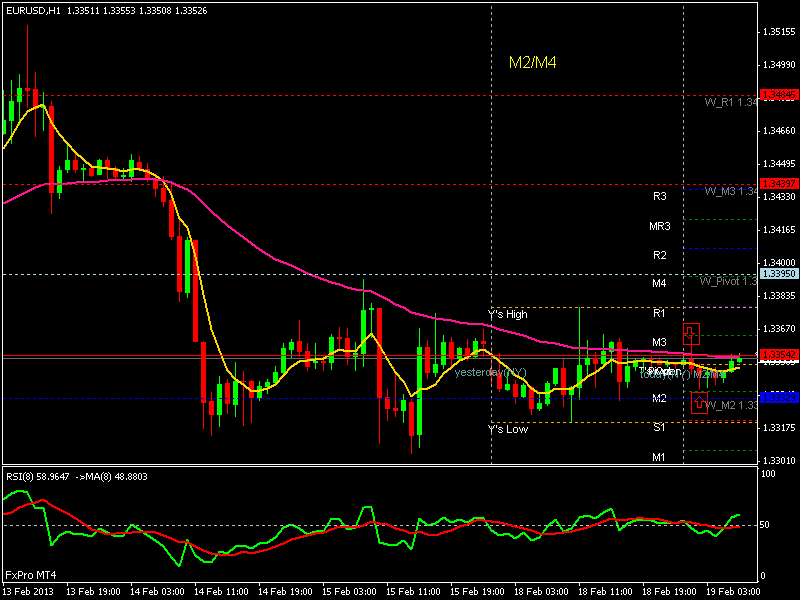800x600 pixels.
Task: Click the red up arrow signal near M2
Action: pos(699,403)
